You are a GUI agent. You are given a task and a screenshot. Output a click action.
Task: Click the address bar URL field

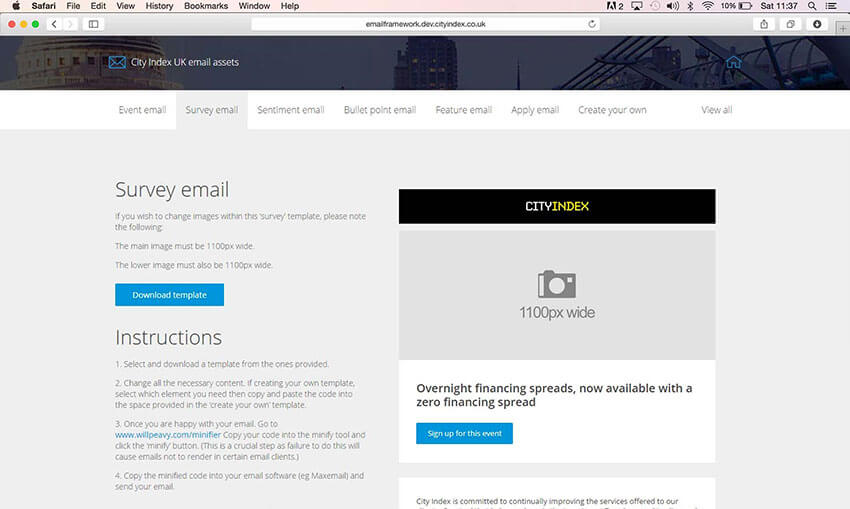coord(425,23)
